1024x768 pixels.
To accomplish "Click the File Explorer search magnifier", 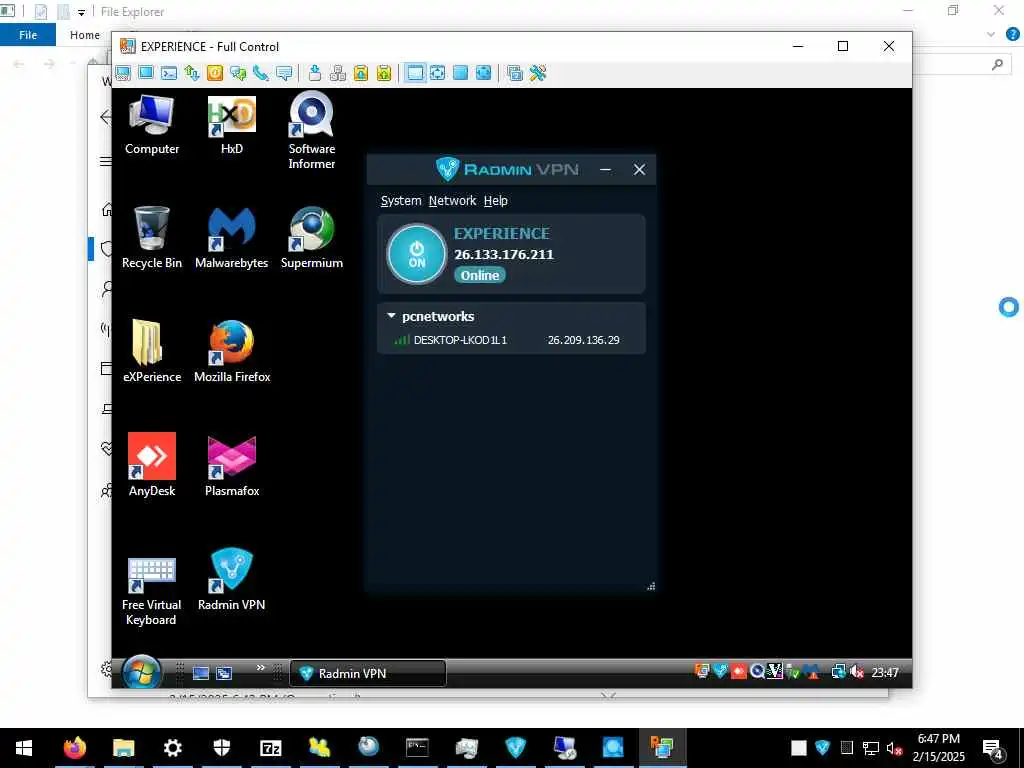I will [x=997, y=64].
